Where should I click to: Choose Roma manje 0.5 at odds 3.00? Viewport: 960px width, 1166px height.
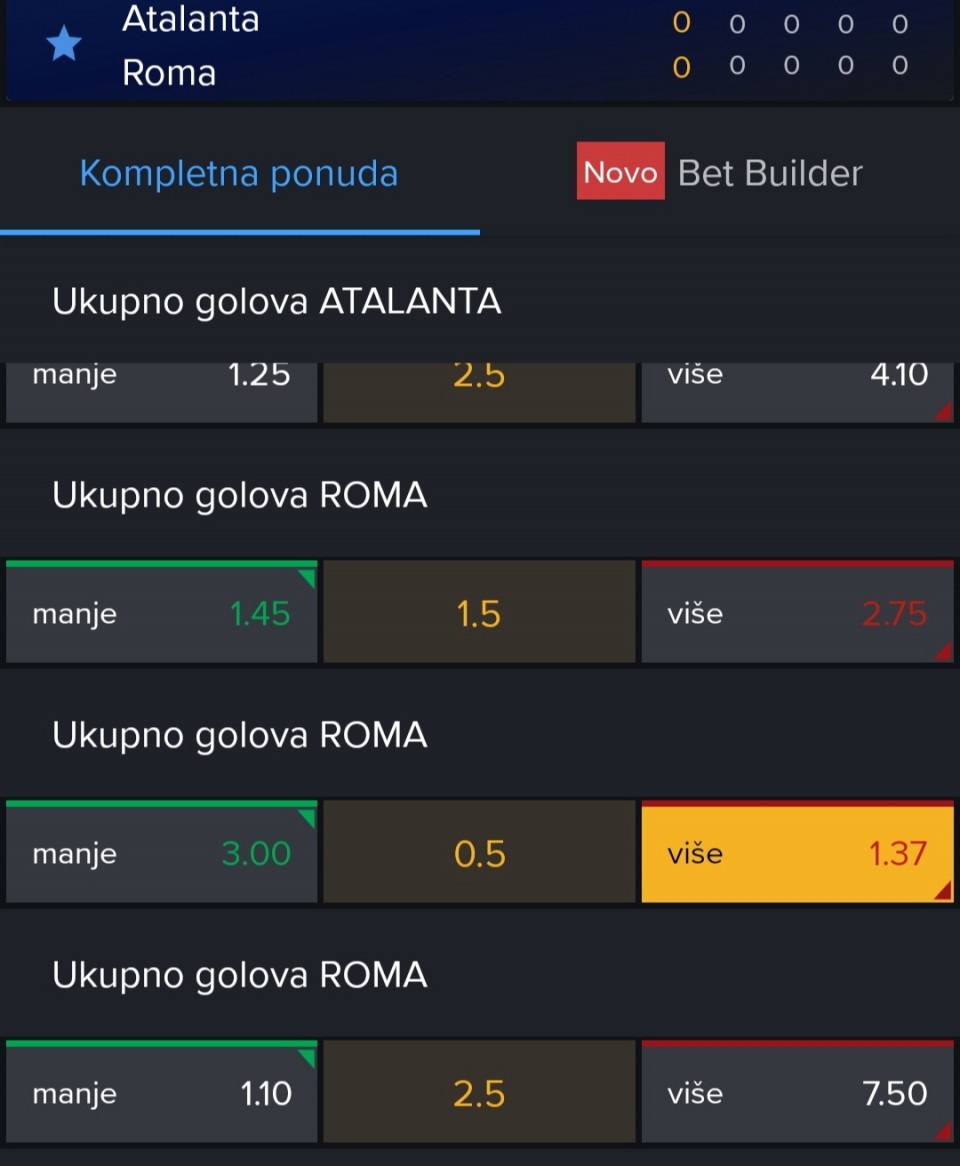[x=161, y=852]
